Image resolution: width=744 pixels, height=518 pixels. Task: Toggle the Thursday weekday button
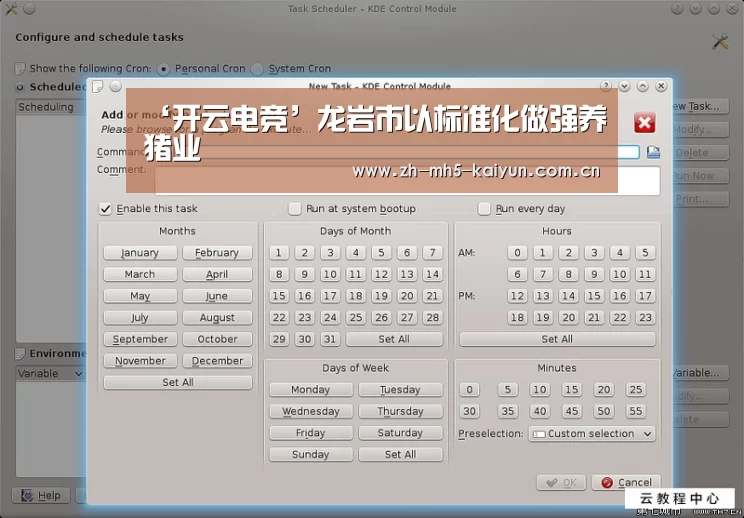coord(400,411)
